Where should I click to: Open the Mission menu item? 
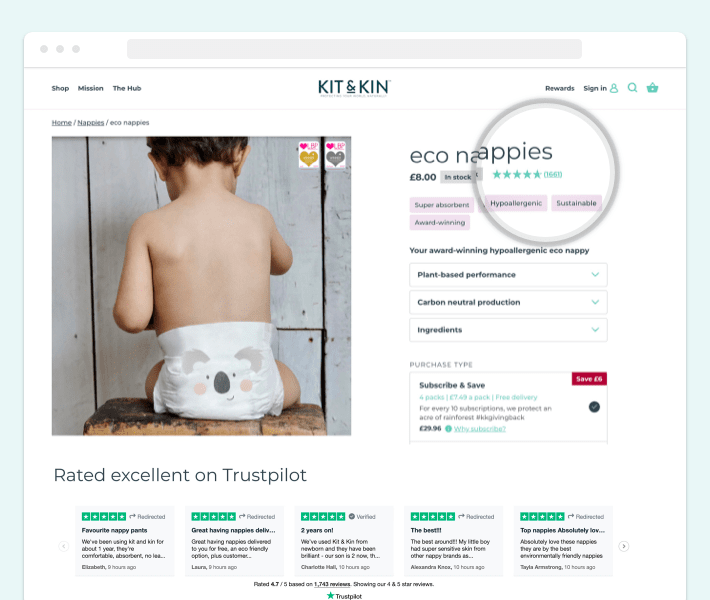click(x=91, y=88)
